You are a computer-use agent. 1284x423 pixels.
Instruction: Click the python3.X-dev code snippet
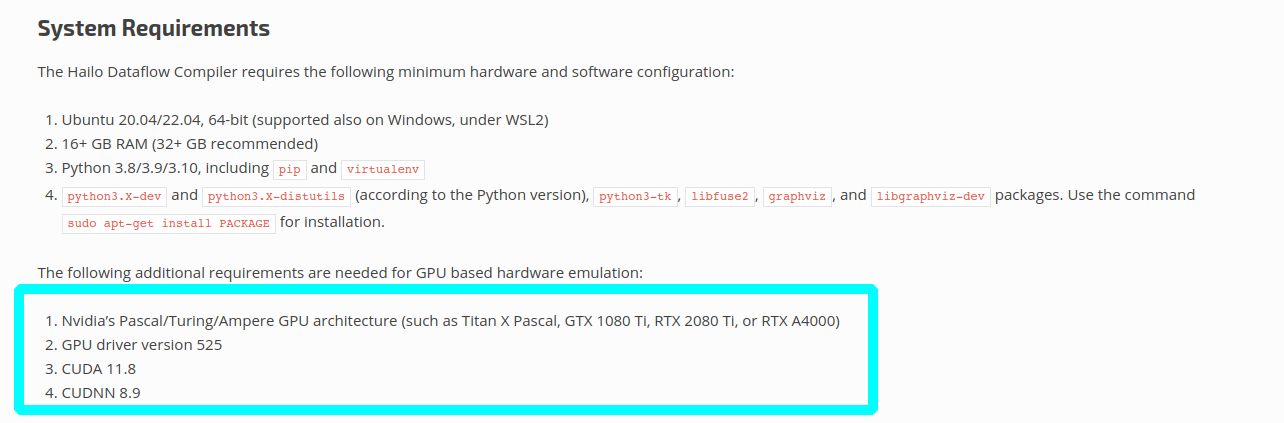coord(115,196)
